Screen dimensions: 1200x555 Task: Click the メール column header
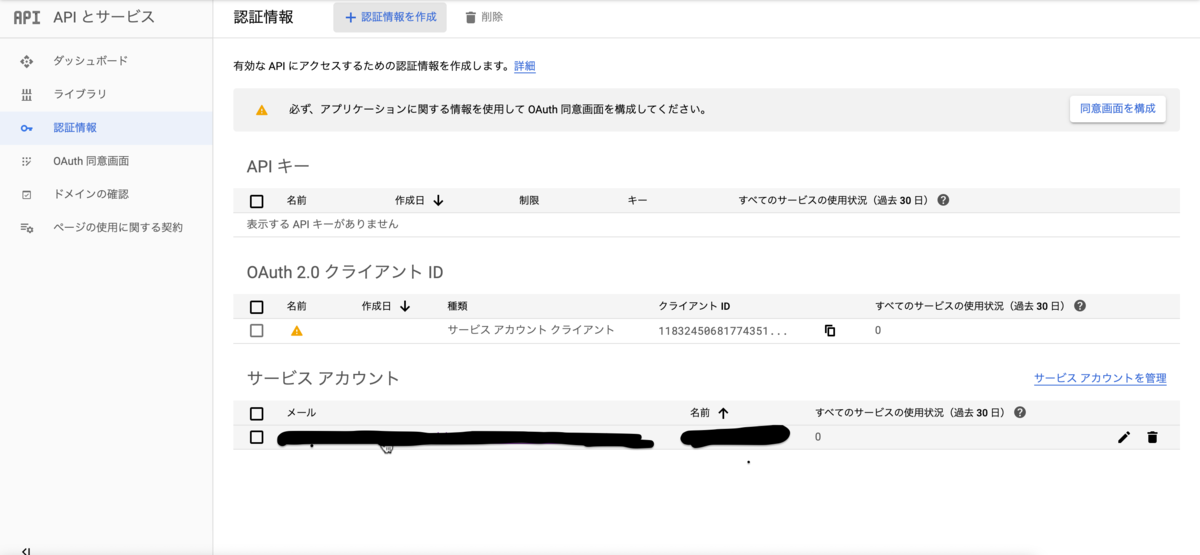point(301,412)
